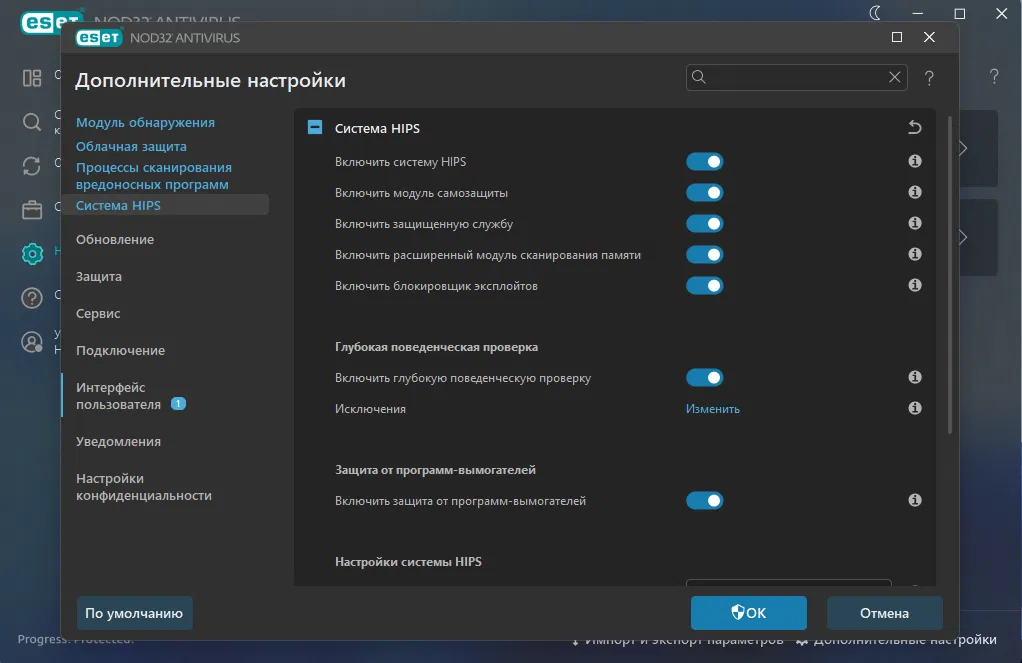Screen dimensions: 1022x663
Task: Click Глубокая поведенческая проверка heading
Action: pos(436,347)
